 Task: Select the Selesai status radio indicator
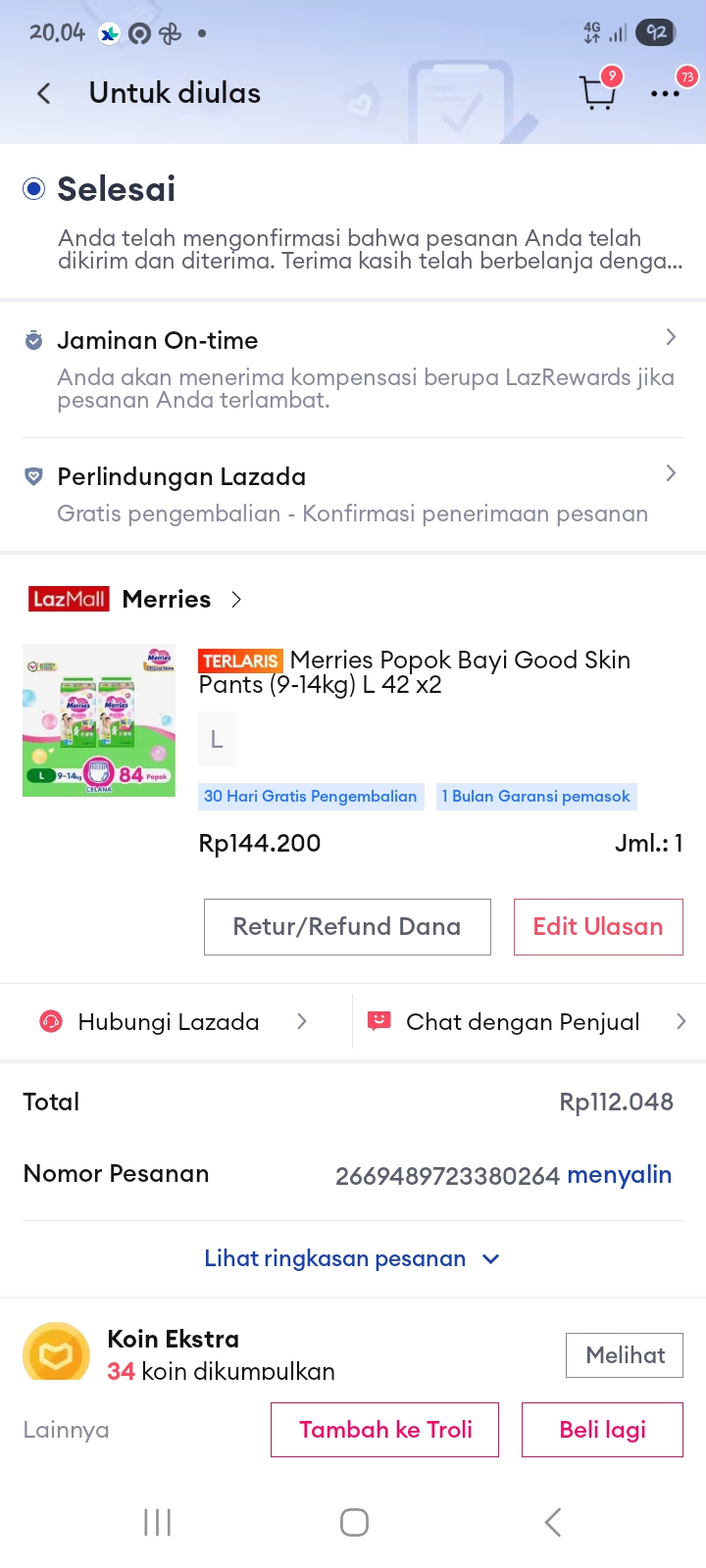34,189
